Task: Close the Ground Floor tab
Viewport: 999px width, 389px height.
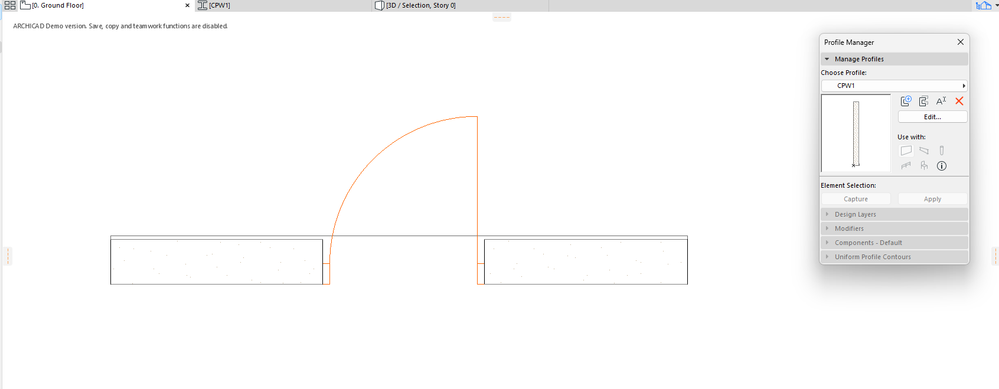Action: point(187,5)
